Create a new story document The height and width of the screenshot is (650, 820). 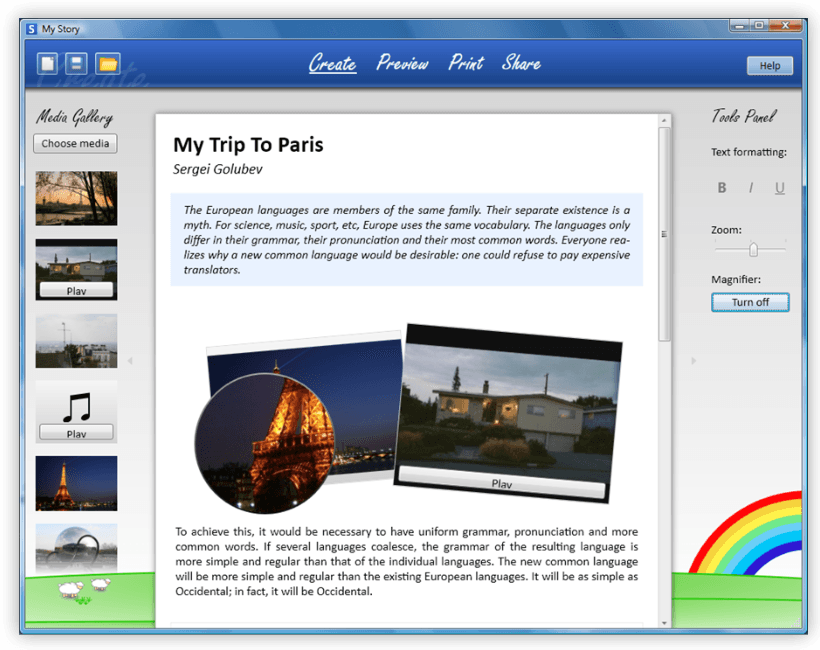click(46, 63)
